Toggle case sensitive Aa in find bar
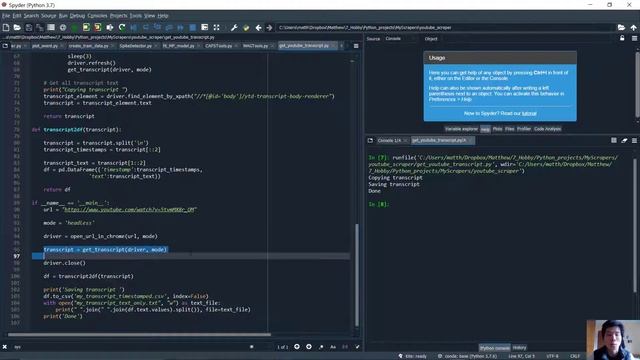 [333, 347]
